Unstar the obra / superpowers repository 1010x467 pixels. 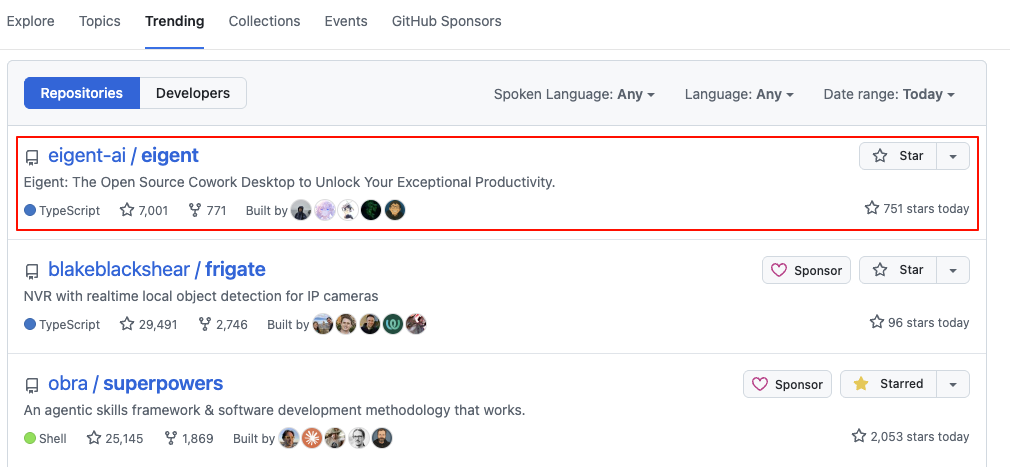[x=888, y=384]
